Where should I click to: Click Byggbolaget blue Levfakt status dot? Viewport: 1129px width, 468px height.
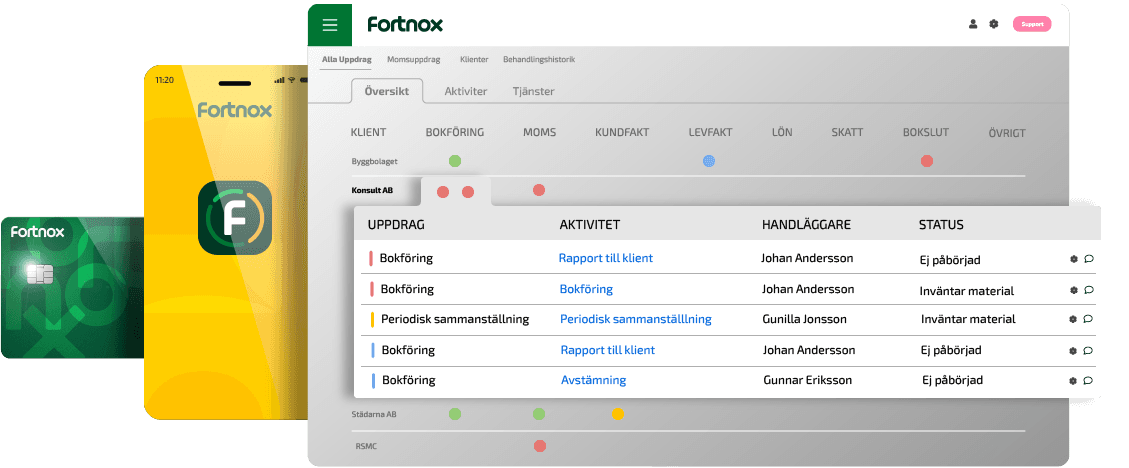click(709, 161)
